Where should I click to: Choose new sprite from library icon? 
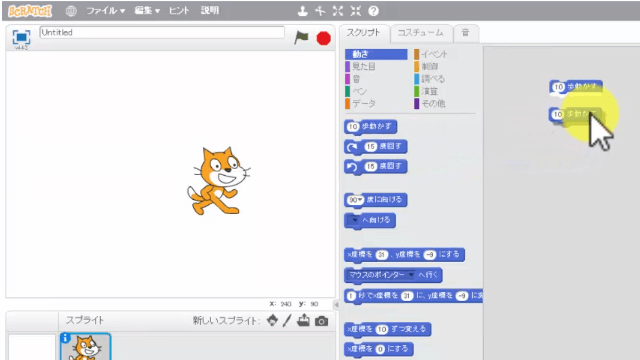click(272, 321)
